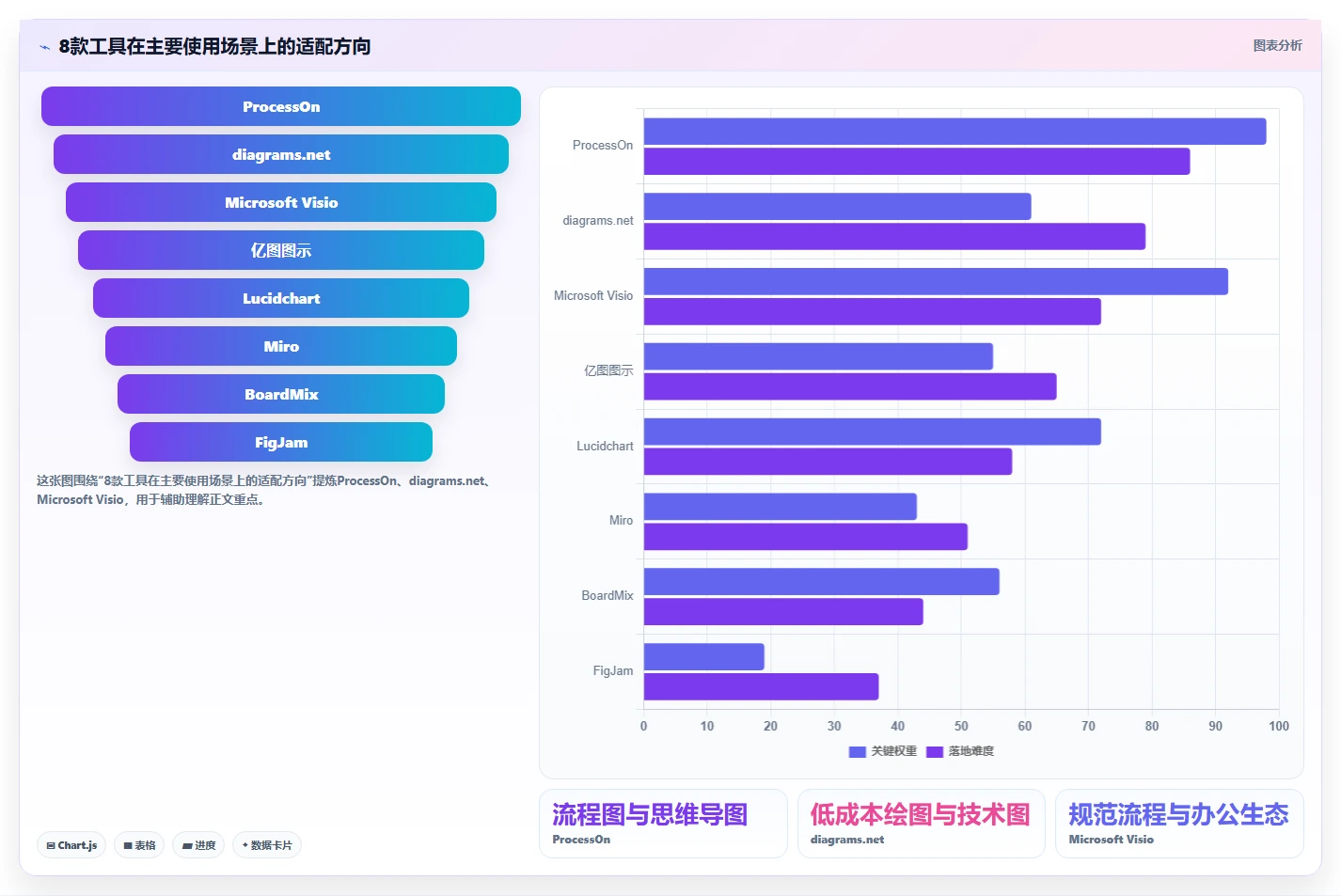Viewport: 1341px width, 896px height.
Task: Click FigJam's 关键权重 chart bar
Action: click(x=703, y=657)
